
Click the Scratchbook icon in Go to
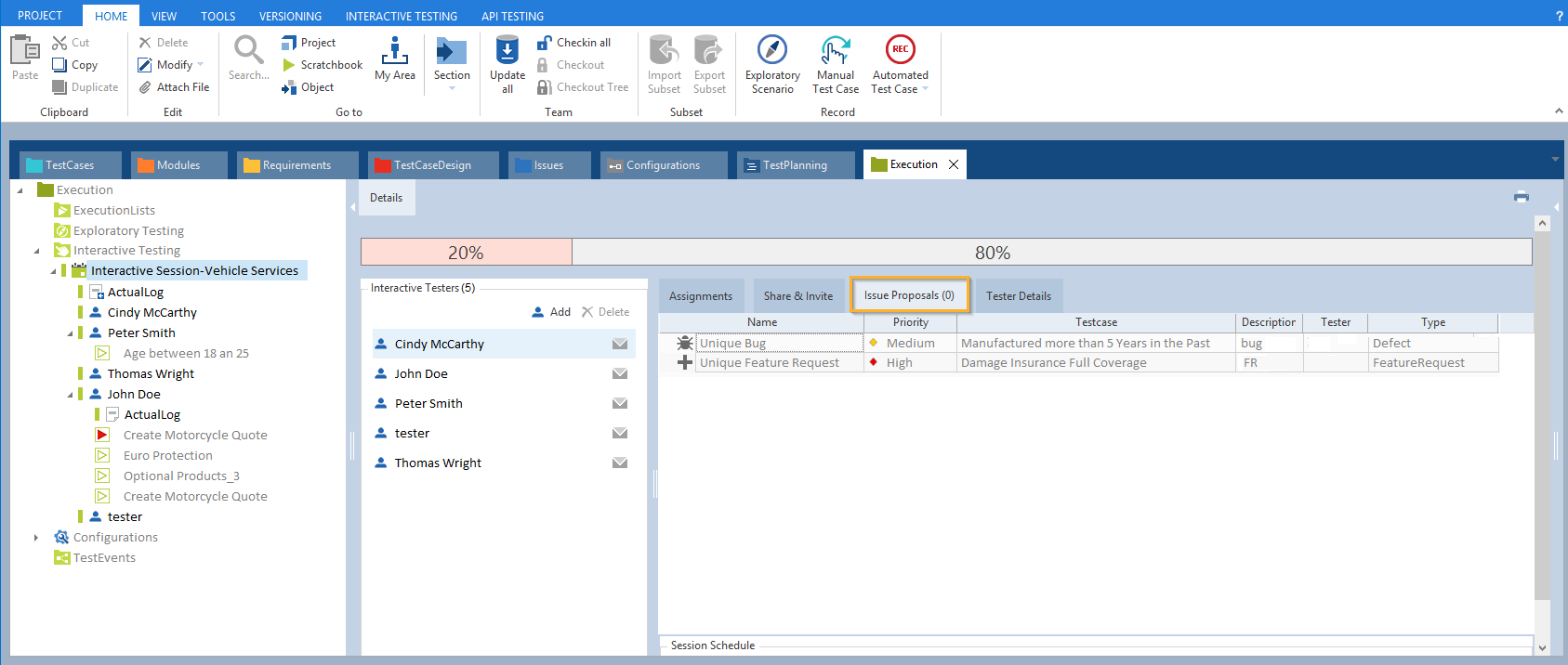click(289, 65)
